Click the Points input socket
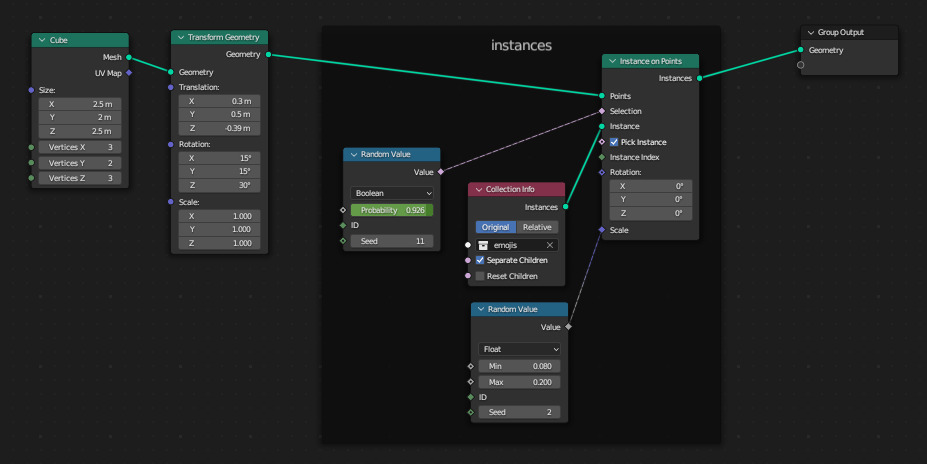 [602, 96]
